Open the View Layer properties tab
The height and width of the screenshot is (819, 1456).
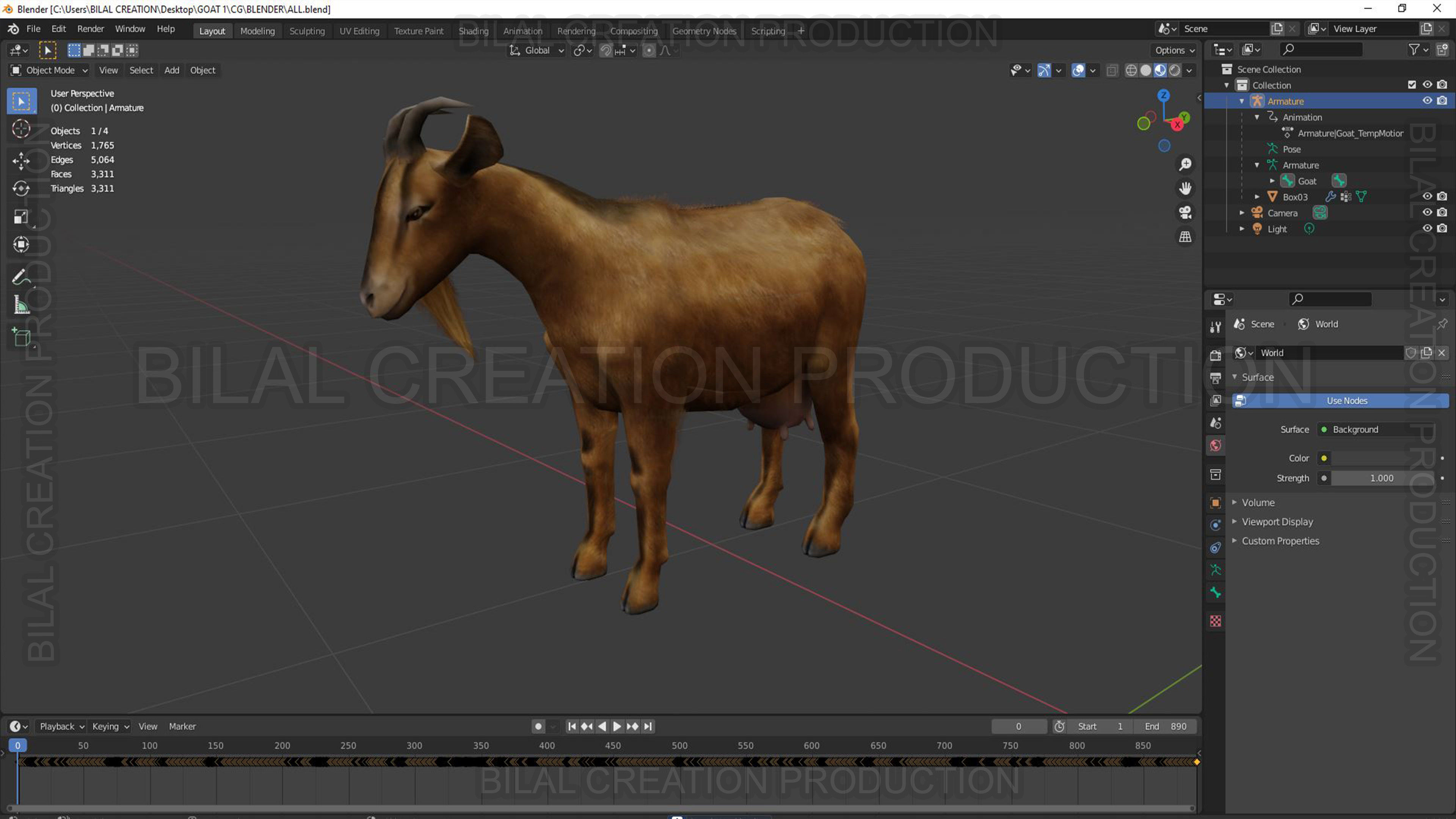1215,400
